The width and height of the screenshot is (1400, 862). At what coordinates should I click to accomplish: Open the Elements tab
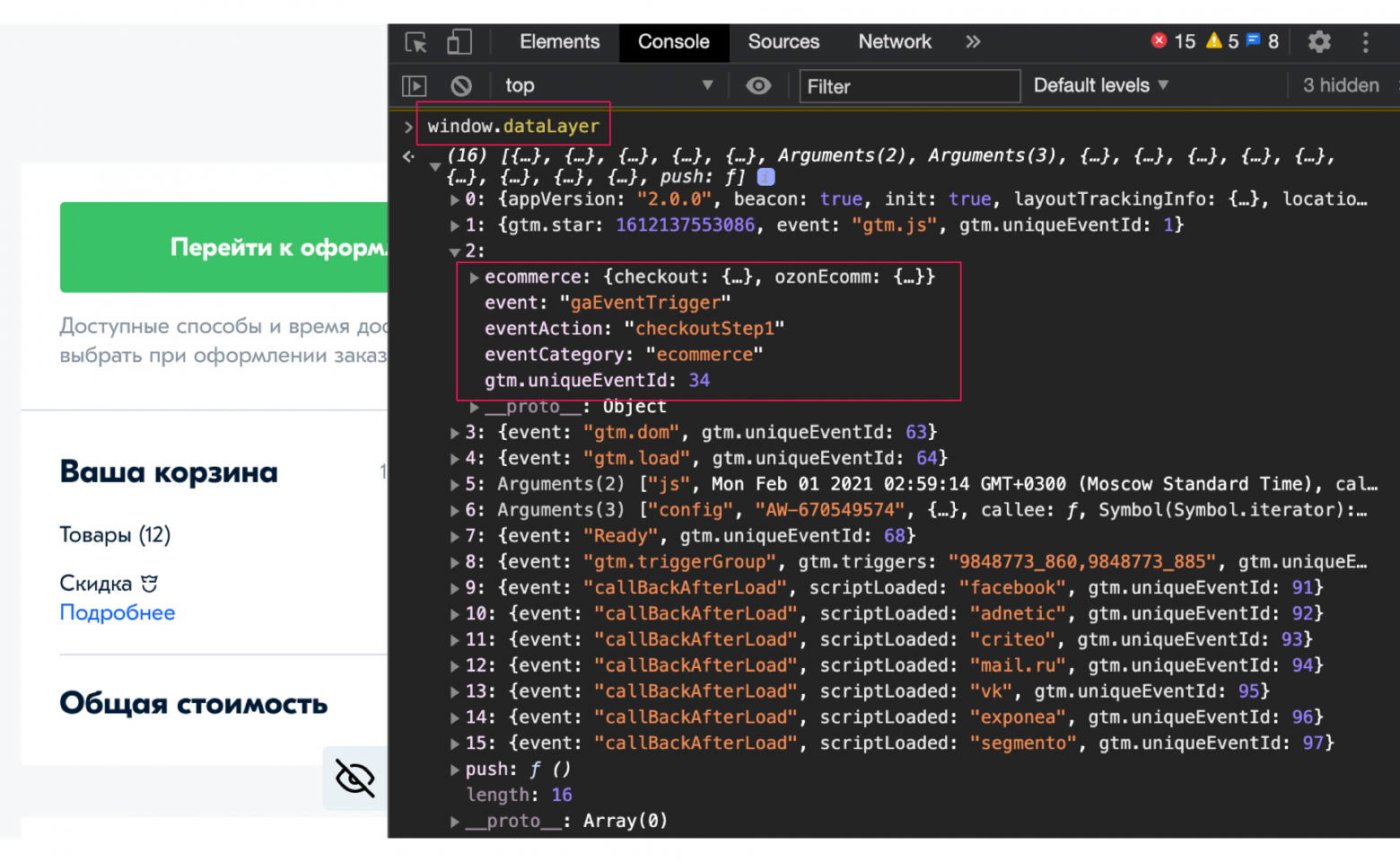[x=559, y=42]
